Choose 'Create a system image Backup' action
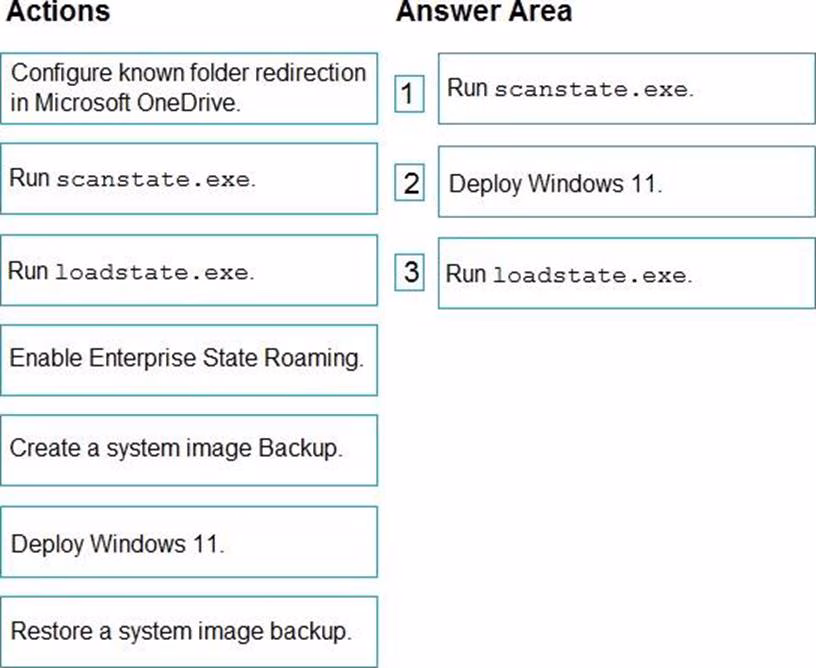Image resolution: width=816 pixels, height=668 pixels. [189, 449]
